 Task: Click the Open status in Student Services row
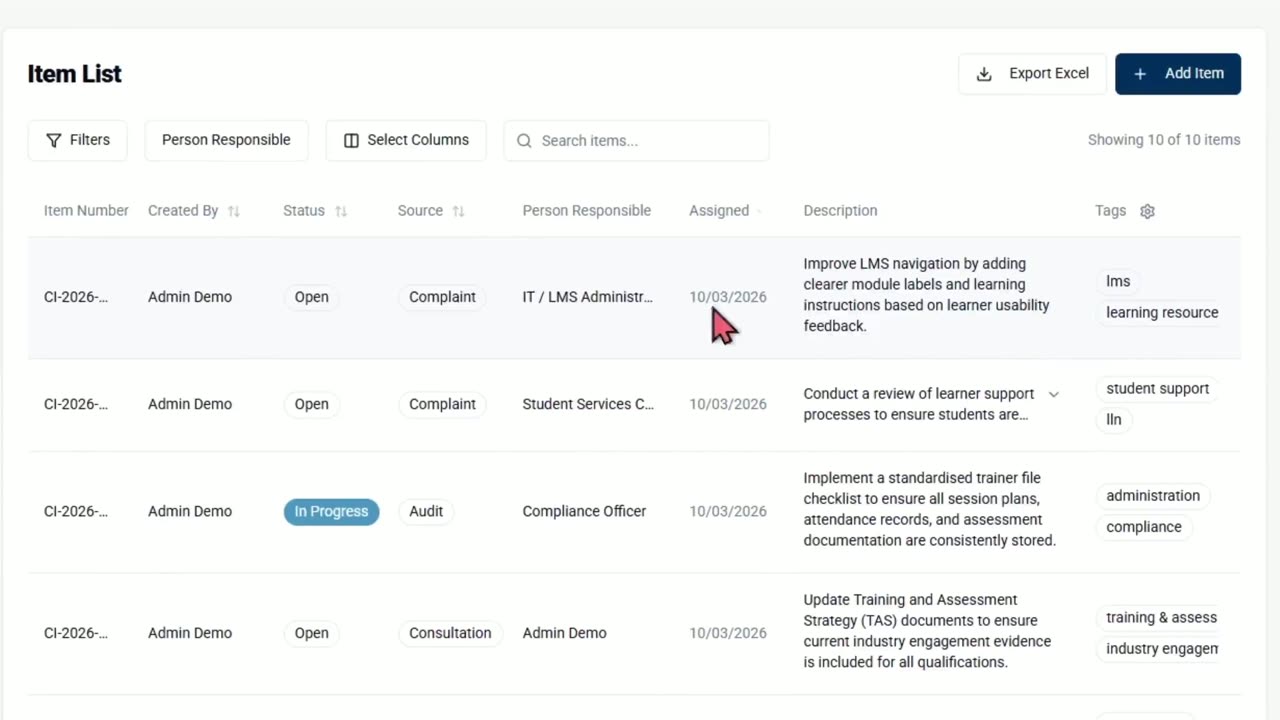[311, 404]
